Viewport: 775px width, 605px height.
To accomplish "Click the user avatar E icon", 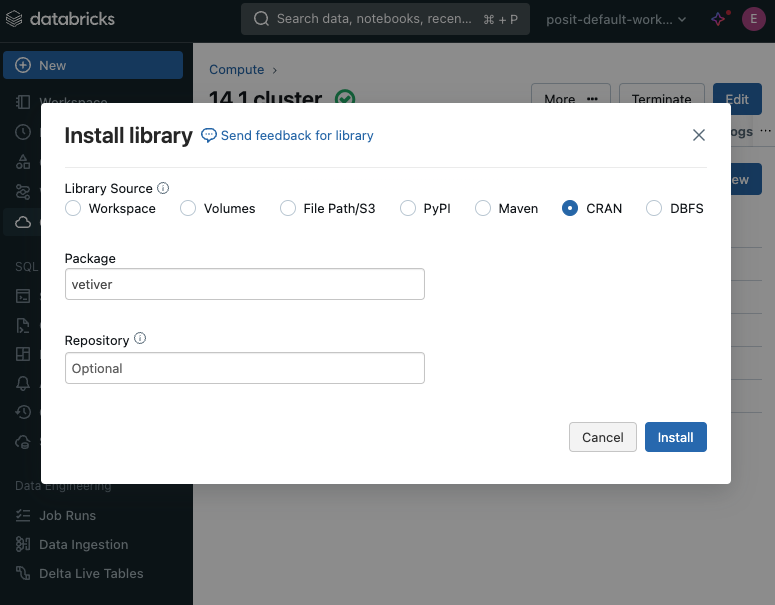I will tap(752, 19).
